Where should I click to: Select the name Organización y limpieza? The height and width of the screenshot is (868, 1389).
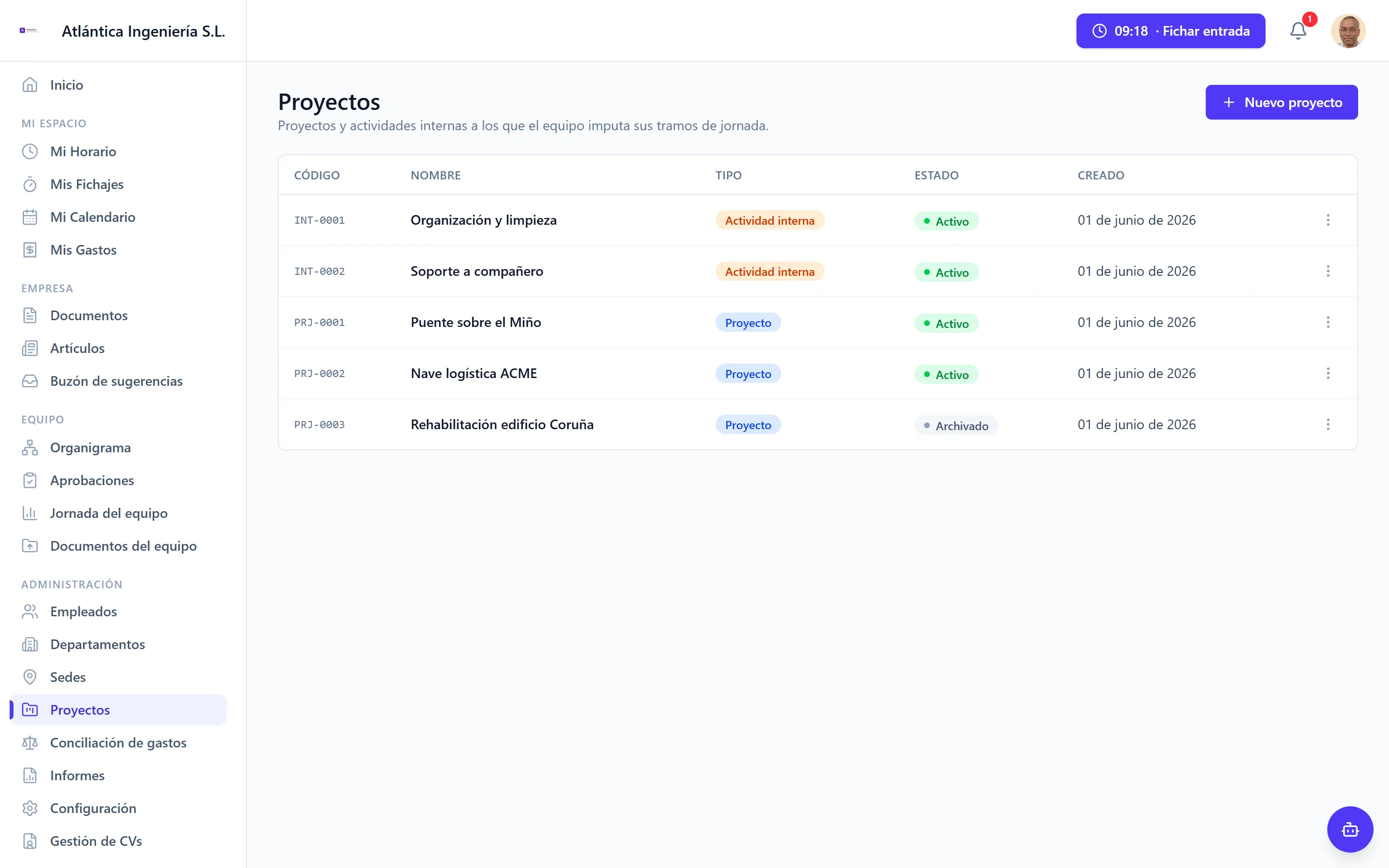pos(483,220)
